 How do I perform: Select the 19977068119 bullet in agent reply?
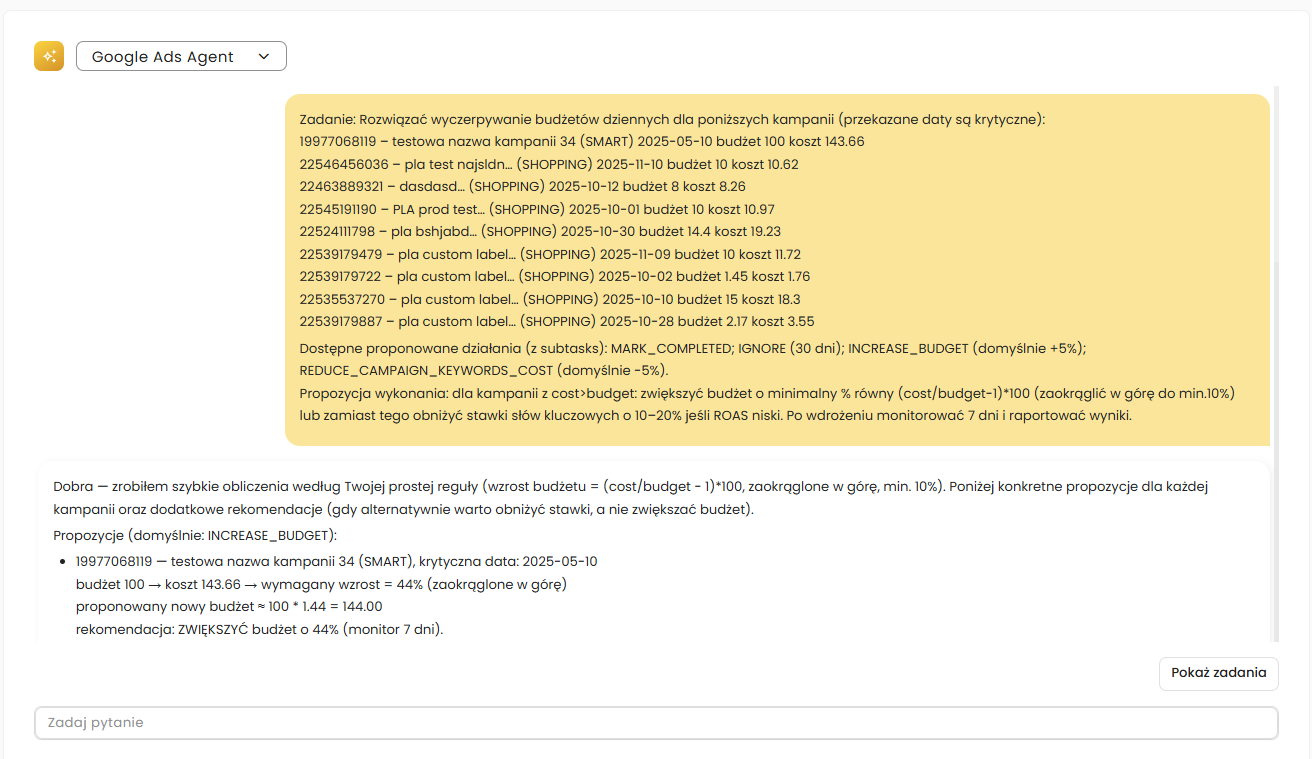tap(336, 561)
